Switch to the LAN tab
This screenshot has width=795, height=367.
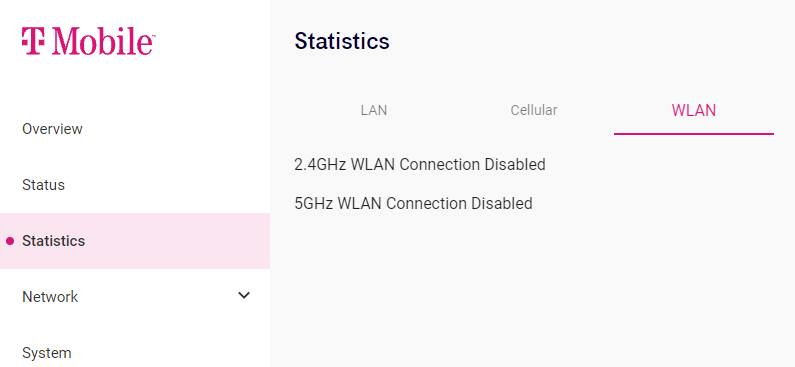point(374,110)
